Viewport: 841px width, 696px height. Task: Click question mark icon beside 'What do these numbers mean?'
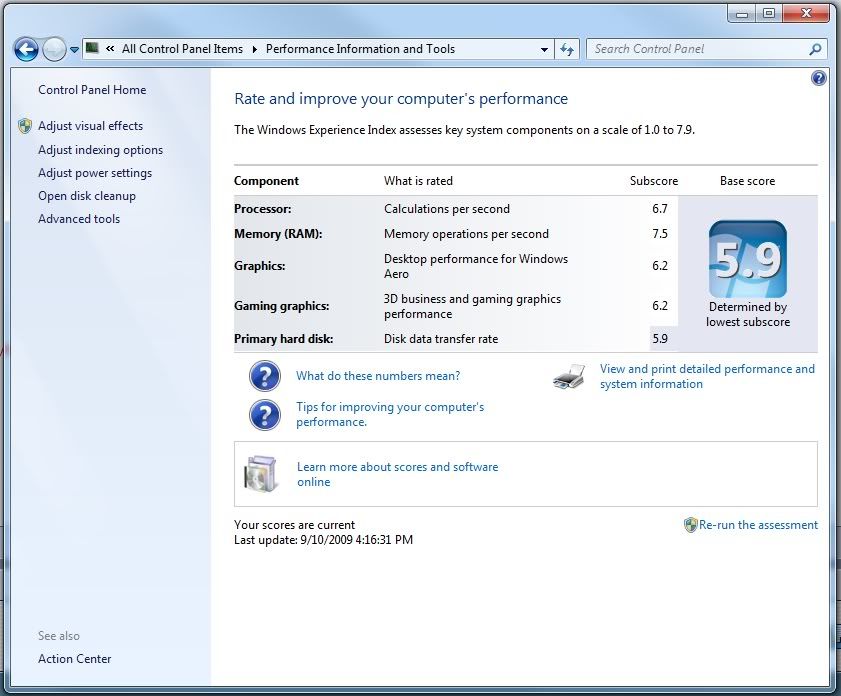(264, 376)
